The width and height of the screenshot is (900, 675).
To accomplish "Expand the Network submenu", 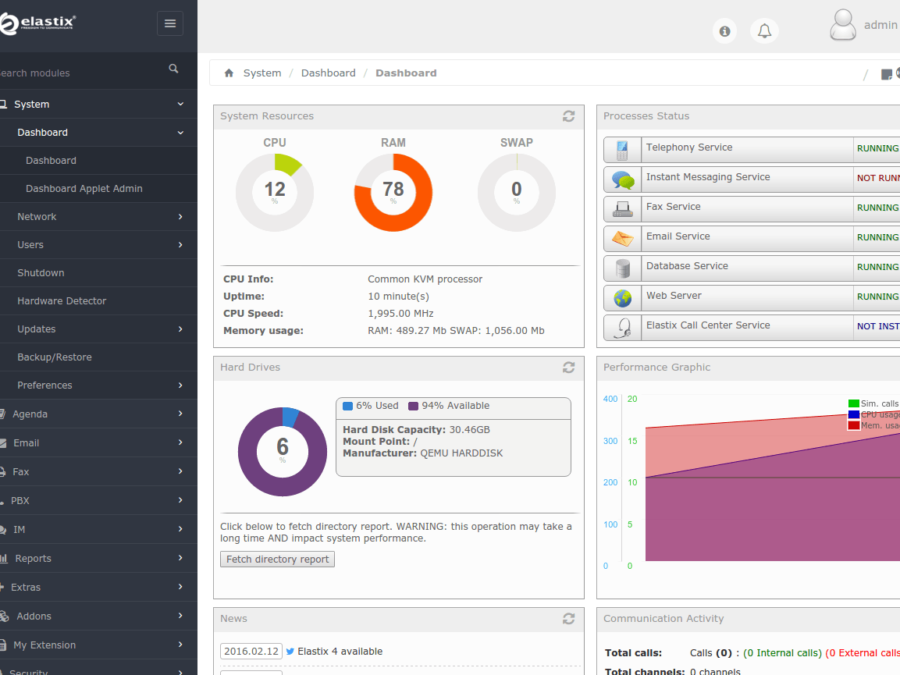I will coord(98,217).
